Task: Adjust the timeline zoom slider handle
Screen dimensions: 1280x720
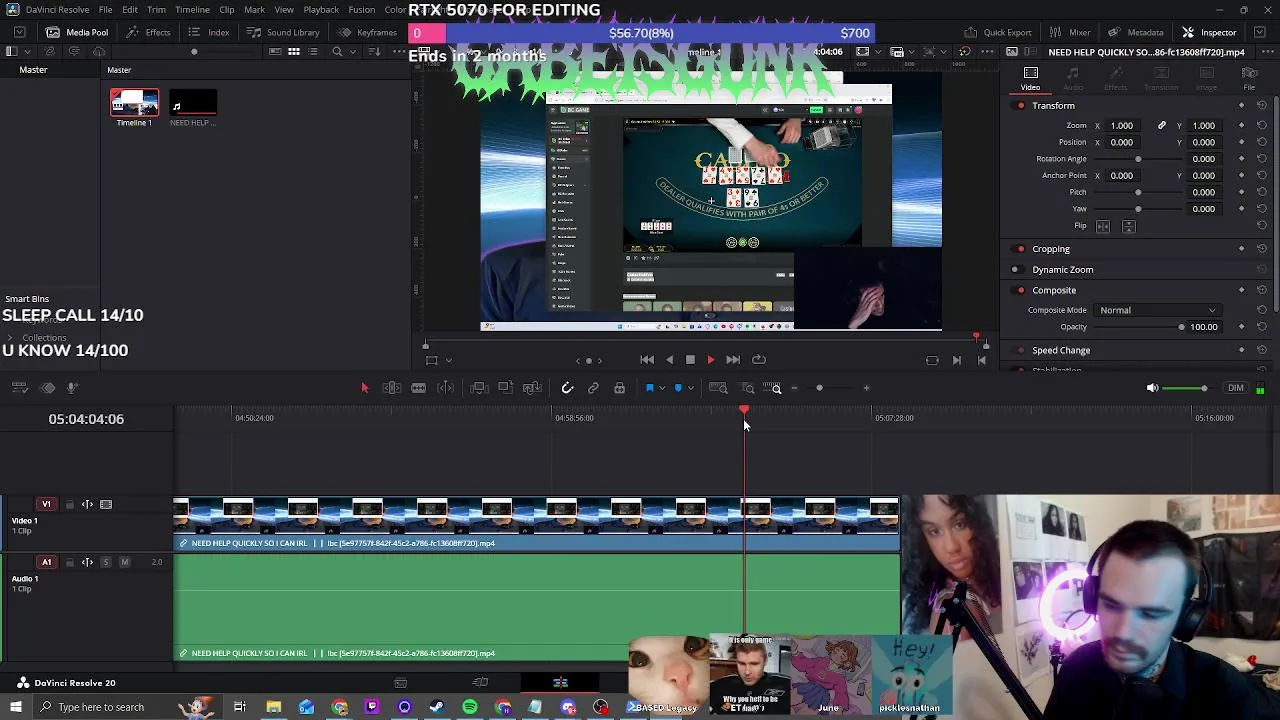Action: coord(819,388)
